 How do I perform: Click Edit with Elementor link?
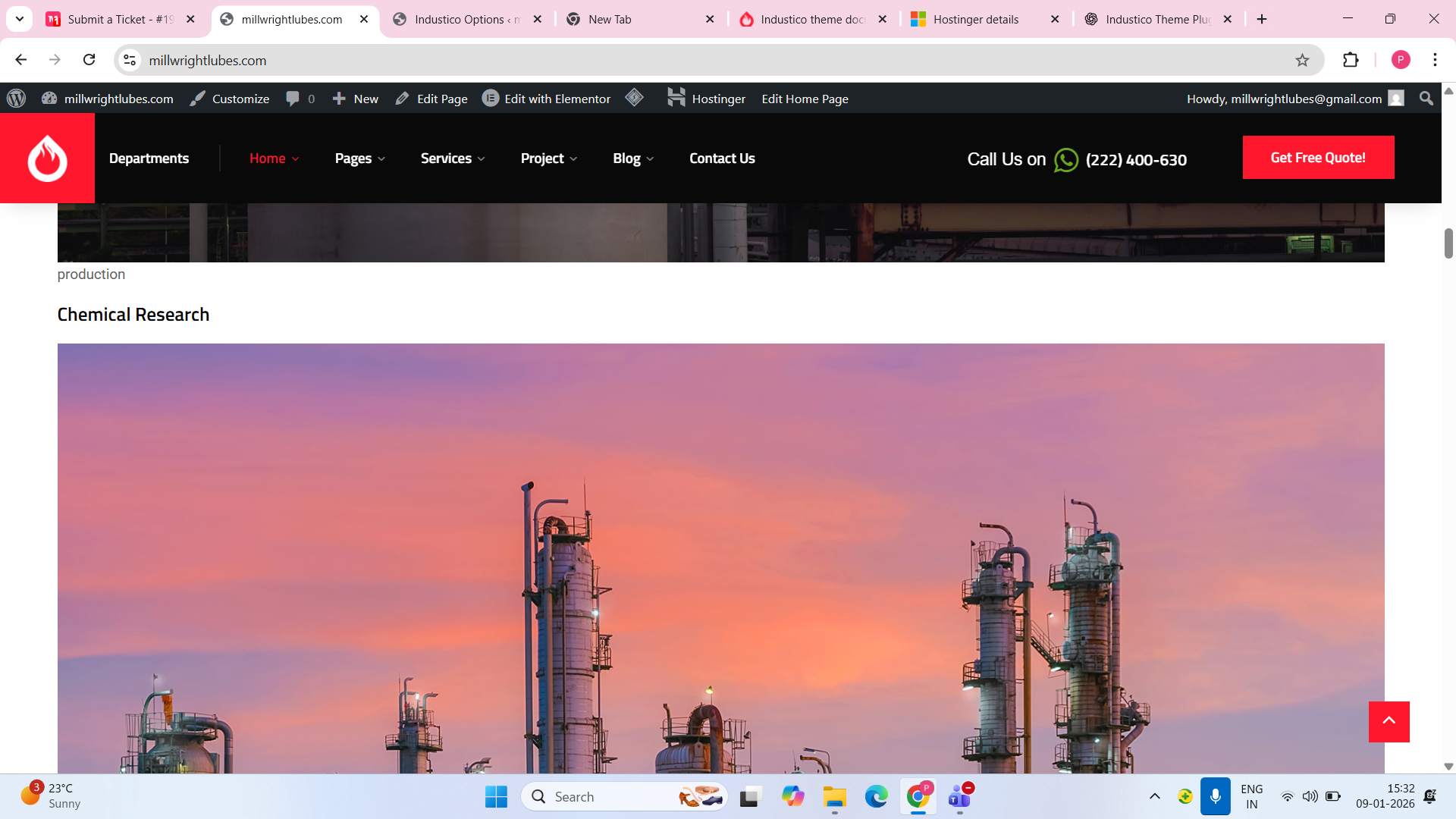coord(546,99)
